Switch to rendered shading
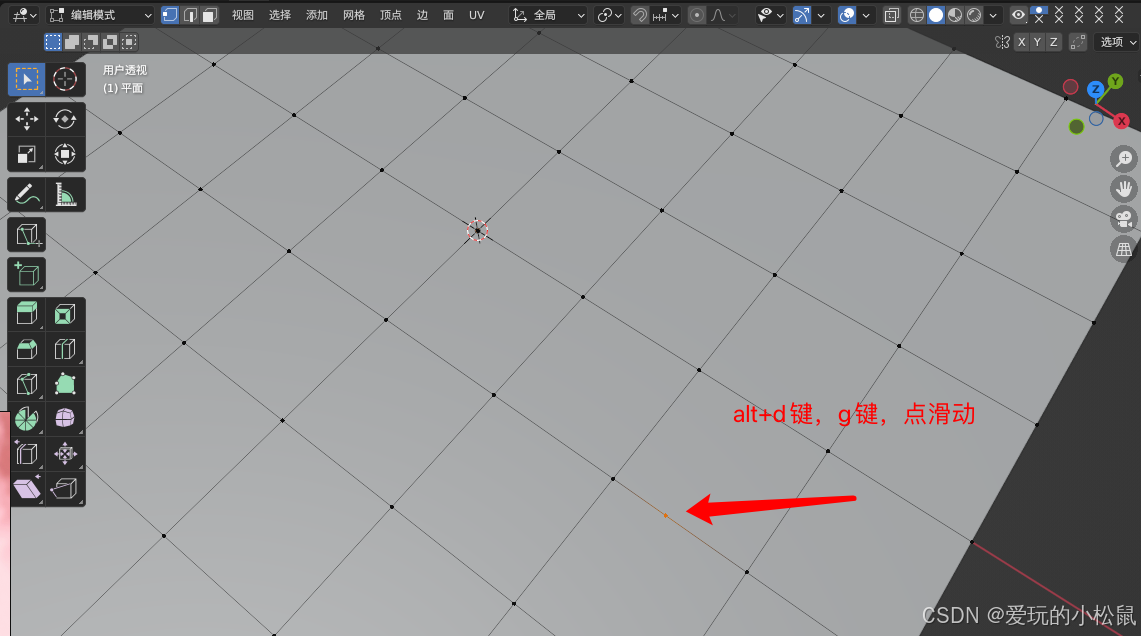 (x=974, y=15)
